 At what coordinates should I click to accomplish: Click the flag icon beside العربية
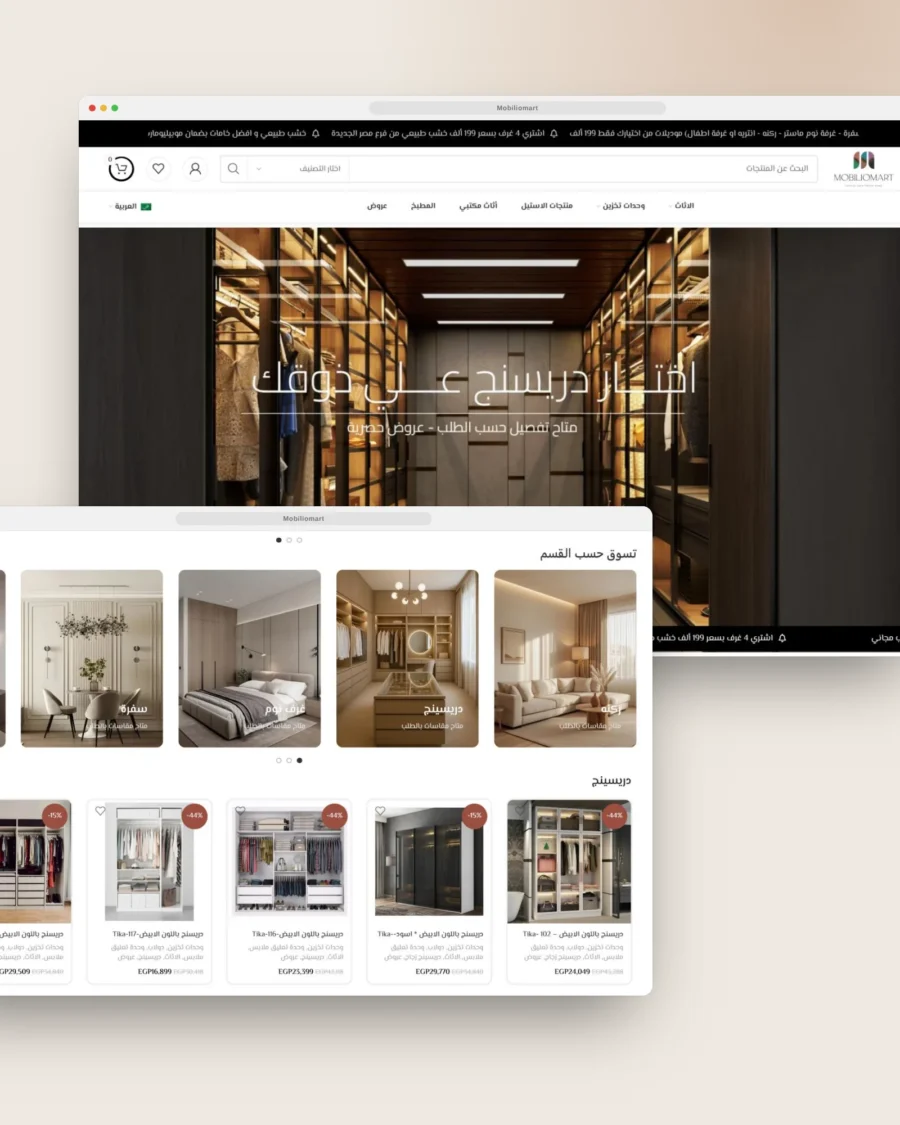tap(146, 207)
